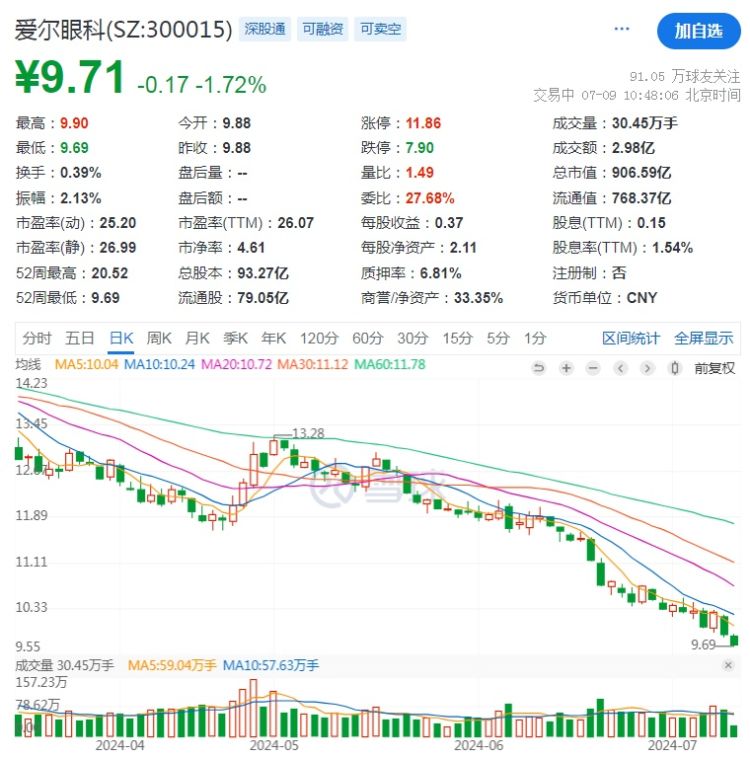Click the 2024-05 date axis label
750x759 pixels.
point(274,745)
